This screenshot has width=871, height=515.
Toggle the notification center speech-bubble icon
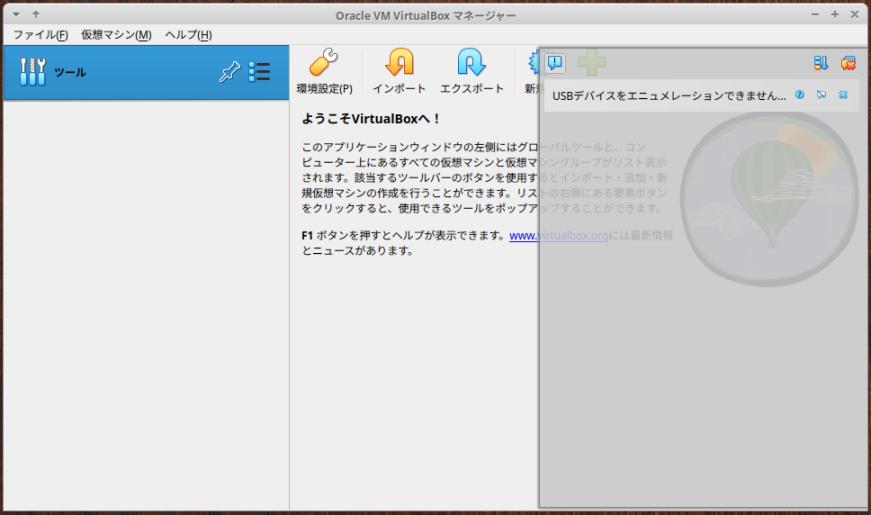[555, 63]
